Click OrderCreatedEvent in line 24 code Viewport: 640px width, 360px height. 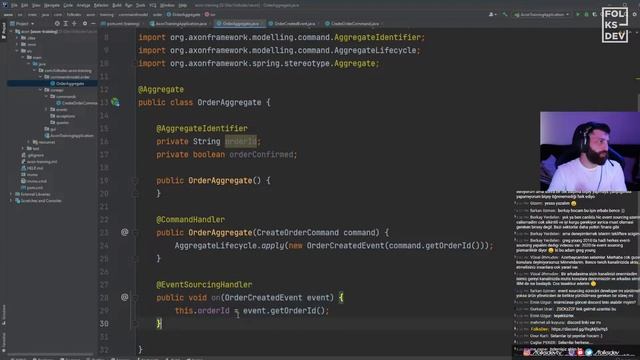(345, 246)
